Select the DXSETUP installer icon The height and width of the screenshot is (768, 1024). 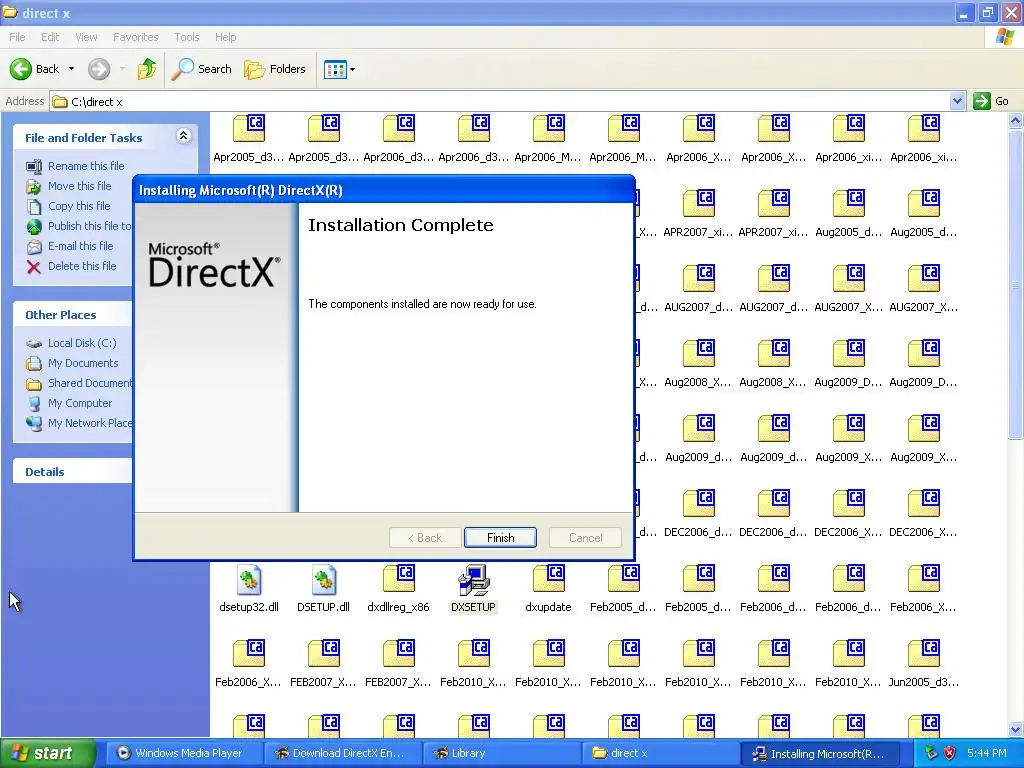coord(473,580)
